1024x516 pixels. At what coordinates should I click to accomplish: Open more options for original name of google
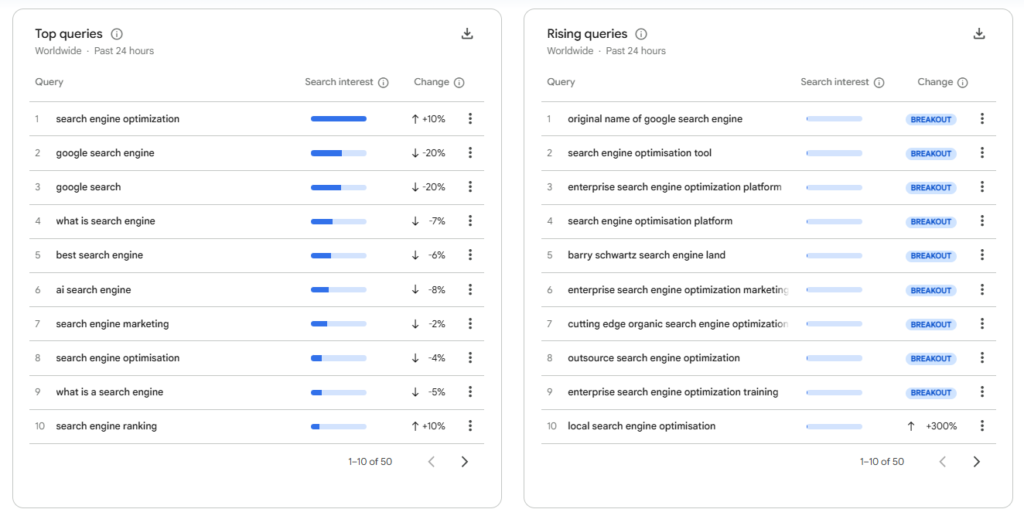pos(982,119)
